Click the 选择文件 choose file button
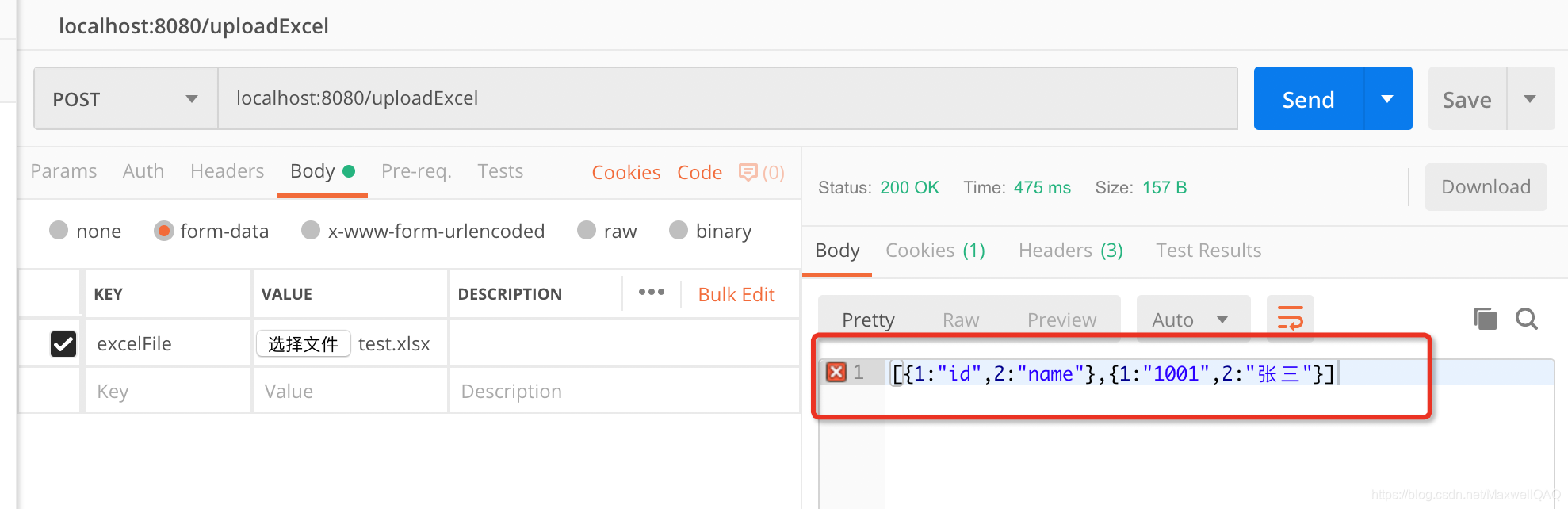The width and height of the screenshot is (1568, 509). tap(304, 343)
